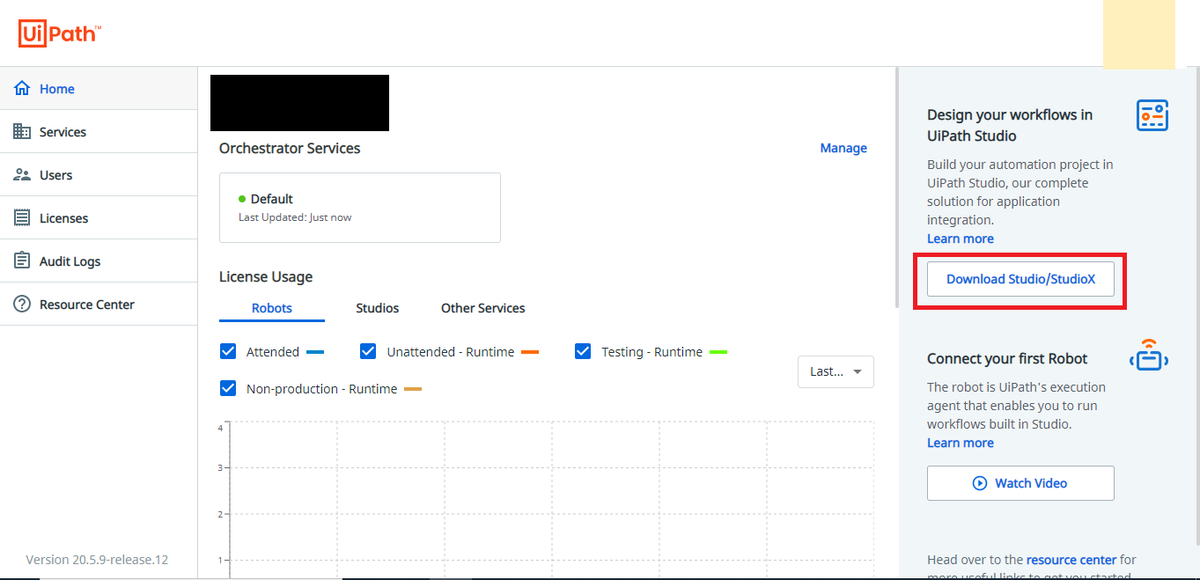
Task: Open Users in the sidebar menu
Action: click(98, 175)
